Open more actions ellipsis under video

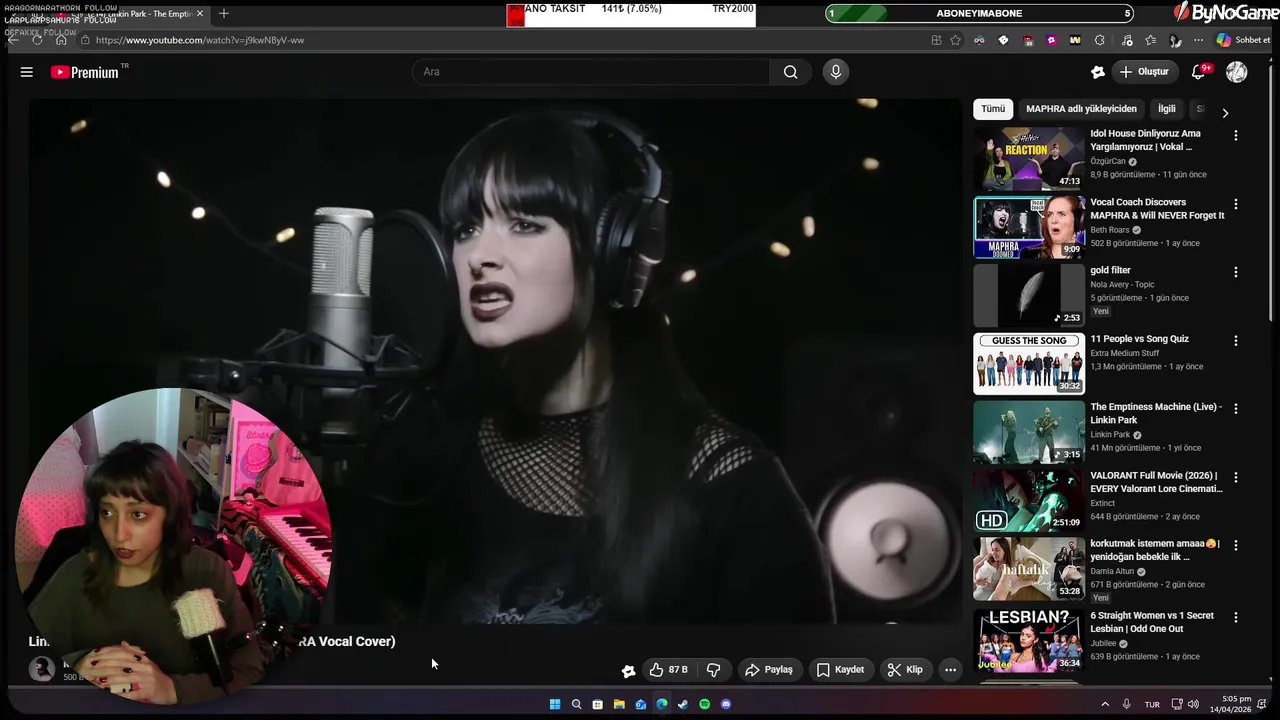[x=951, y=670]
